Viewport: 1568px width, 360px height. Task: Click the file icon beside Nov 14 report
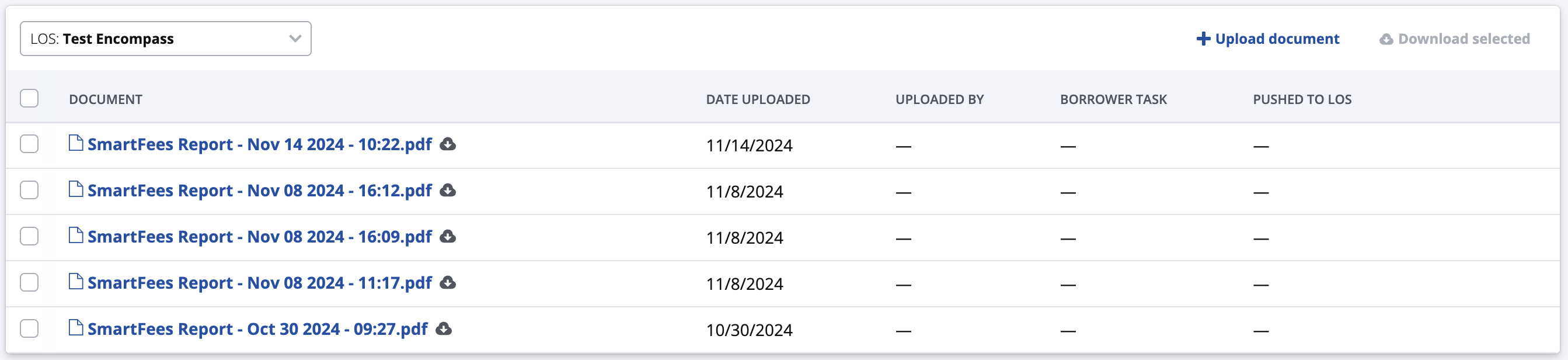point(75,143)
